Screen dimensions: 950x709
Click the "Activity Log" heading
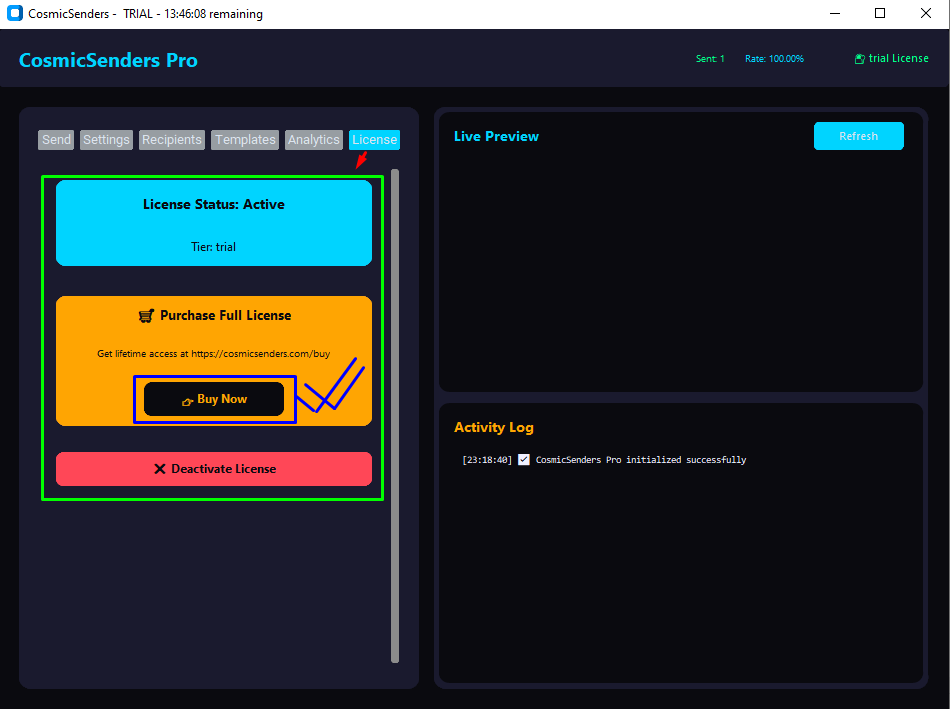pyautogui.click(x=494, y=427)
